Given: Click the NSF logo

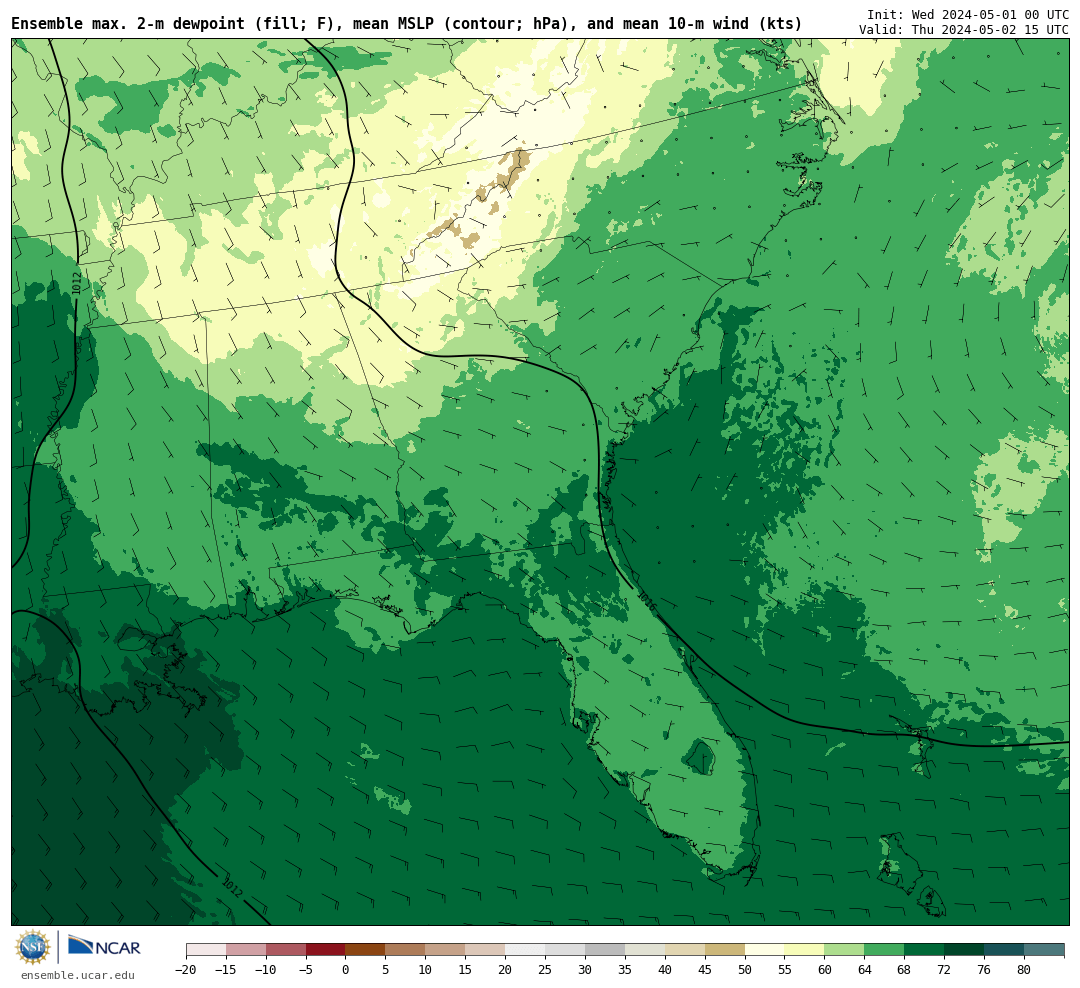Looking at the screenshot, I should click(x=33, y=947).
